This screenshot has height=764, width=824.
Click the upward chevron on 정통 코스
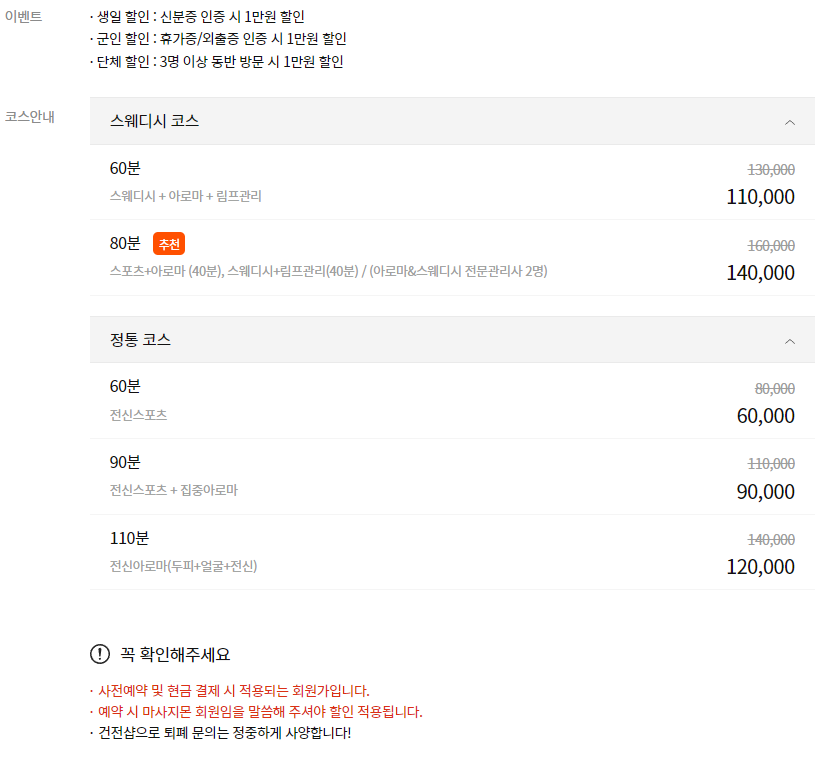click(788, 340)
